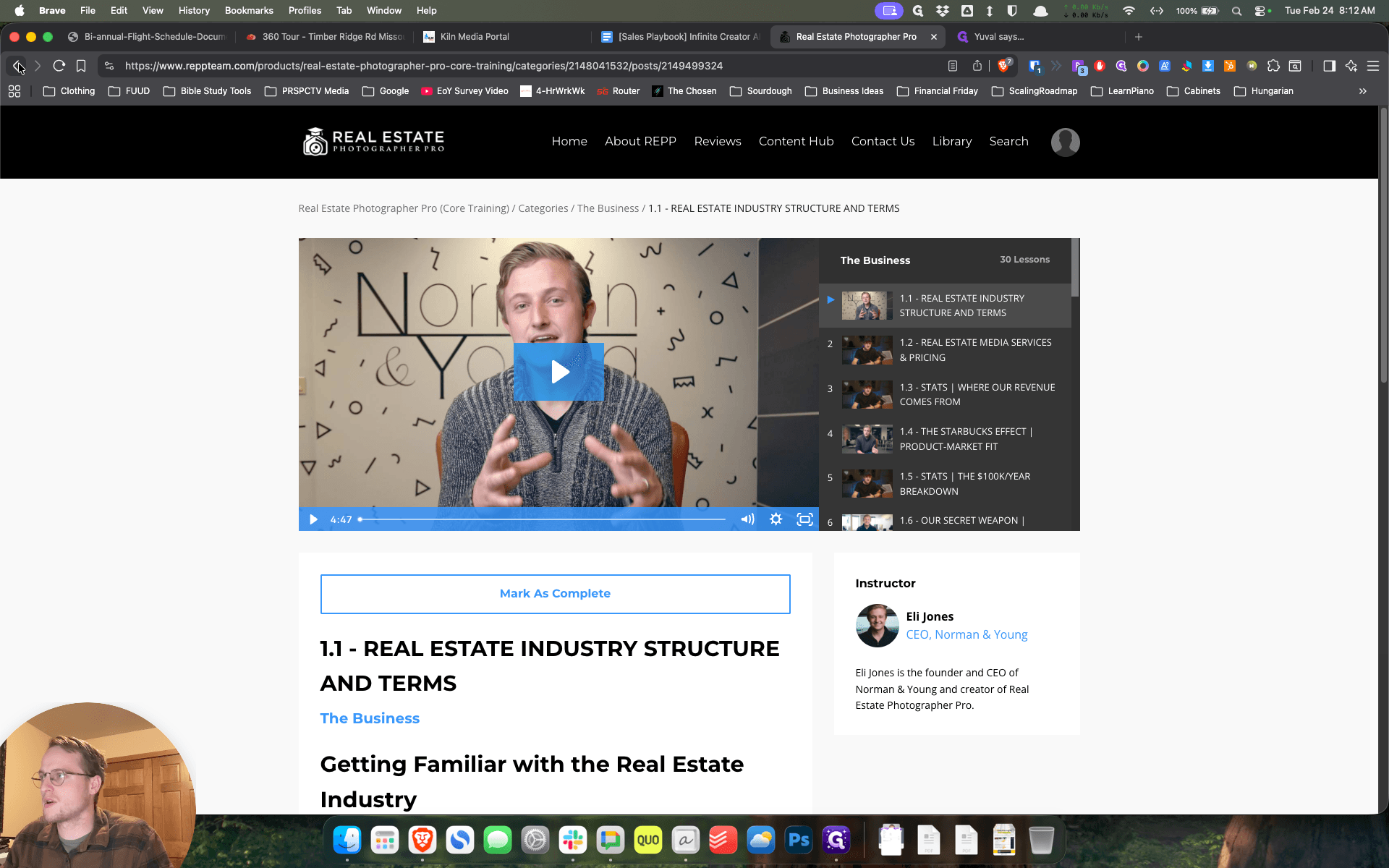Expand hidden bookmarks overflow chevron
Screen dimensions: 1389x868
coord(1362,91)
